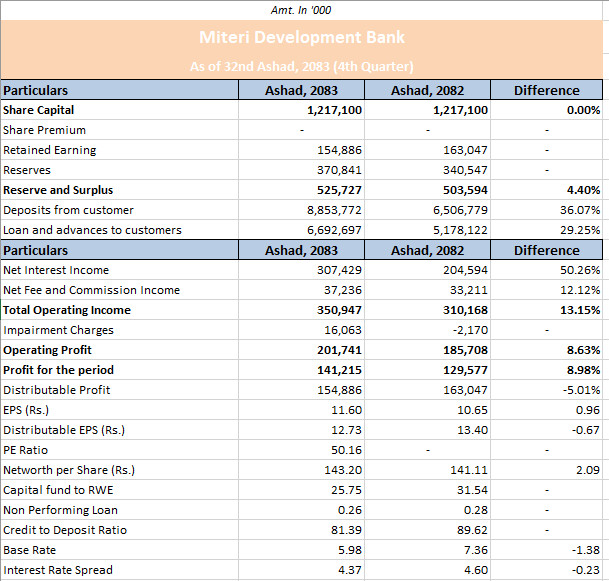Click the Net Interest Income 307,429 cell
The height and width of the screenshot is (581, 609).
pos(301,270)
